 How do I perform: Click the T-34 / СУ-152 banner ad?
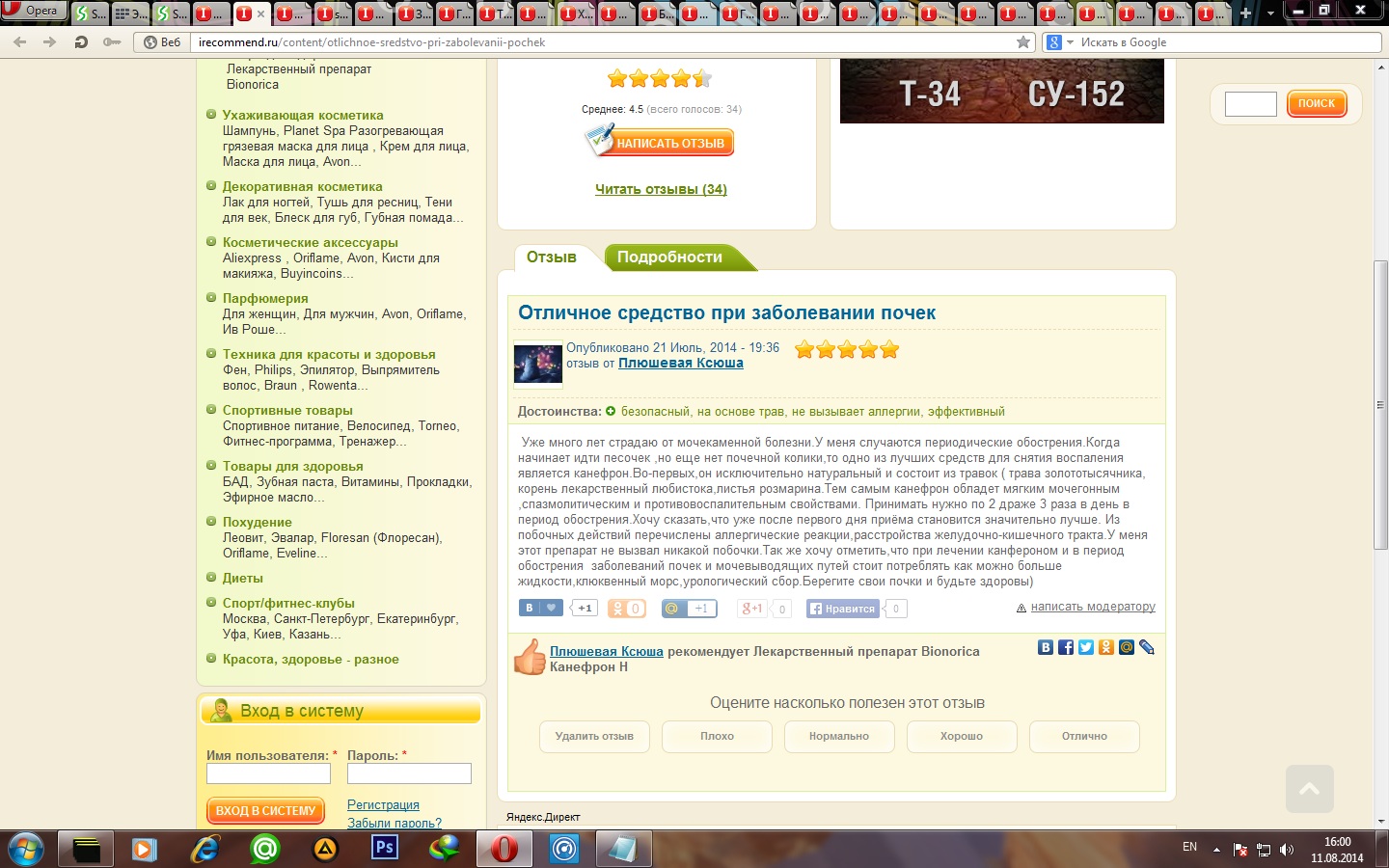1002,91
